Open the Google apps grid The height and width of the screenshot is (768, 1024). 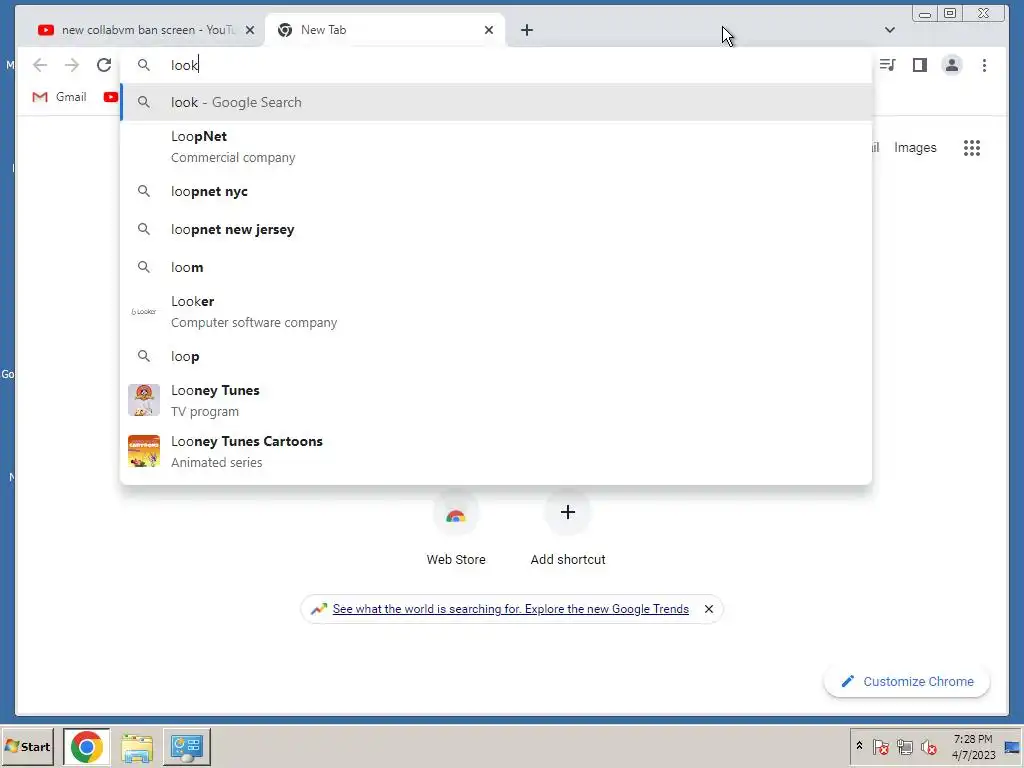coord(972,148)
